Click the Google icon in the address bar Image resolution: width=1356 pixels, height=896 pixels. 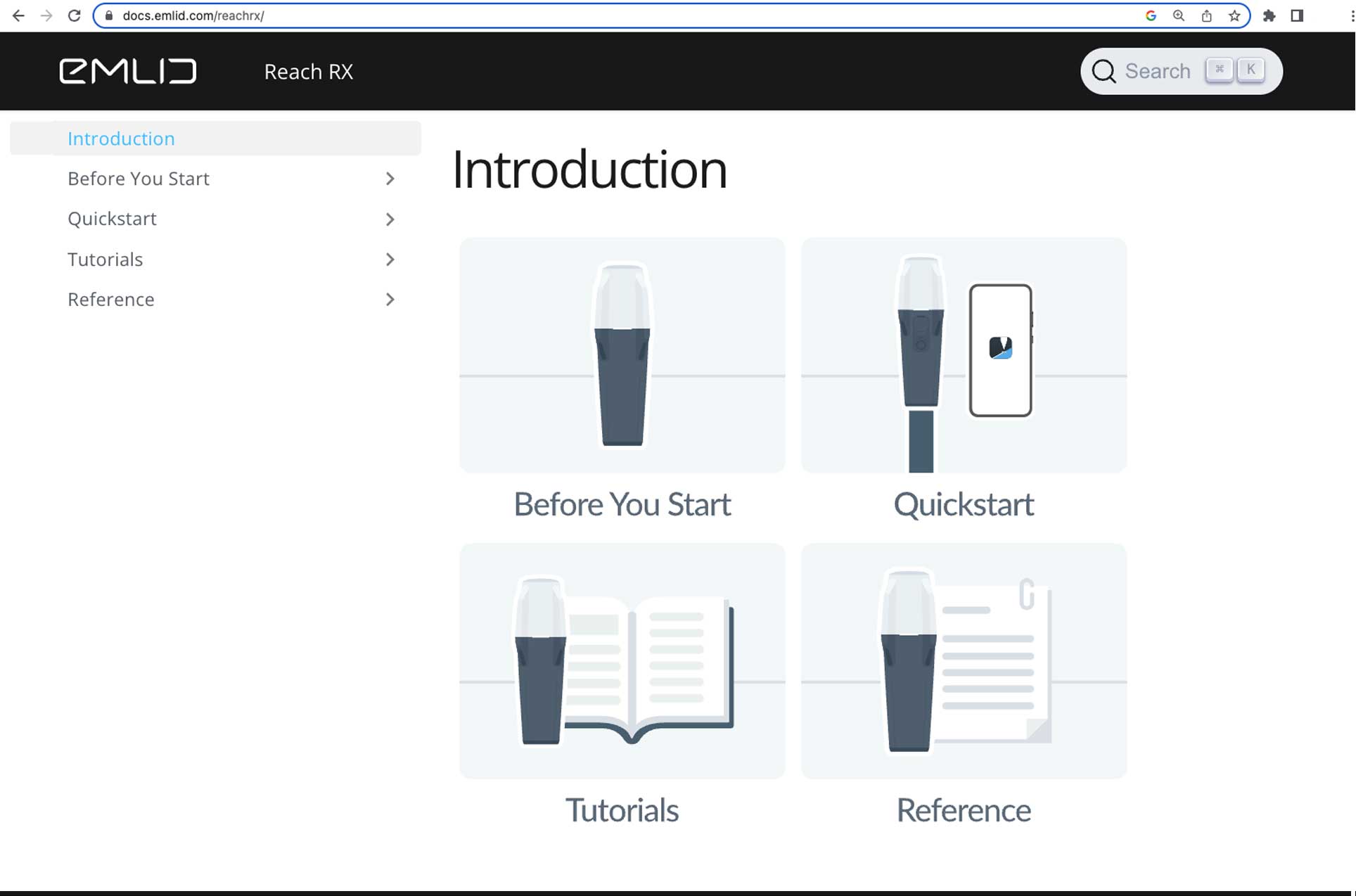pos(1151,15)
